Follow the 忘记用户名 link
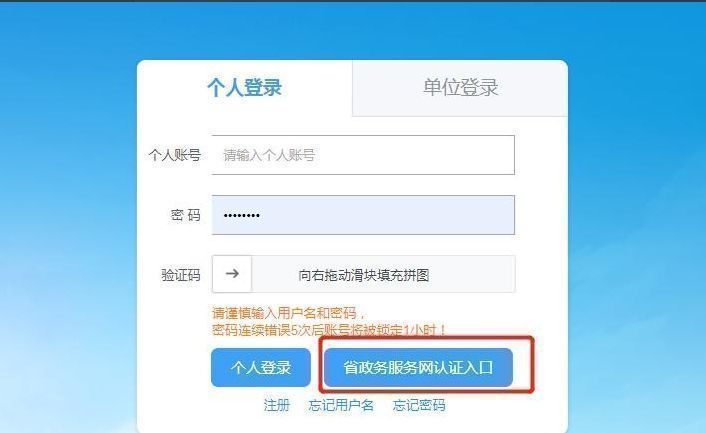 pyautogui.click(x=341, y=405)
